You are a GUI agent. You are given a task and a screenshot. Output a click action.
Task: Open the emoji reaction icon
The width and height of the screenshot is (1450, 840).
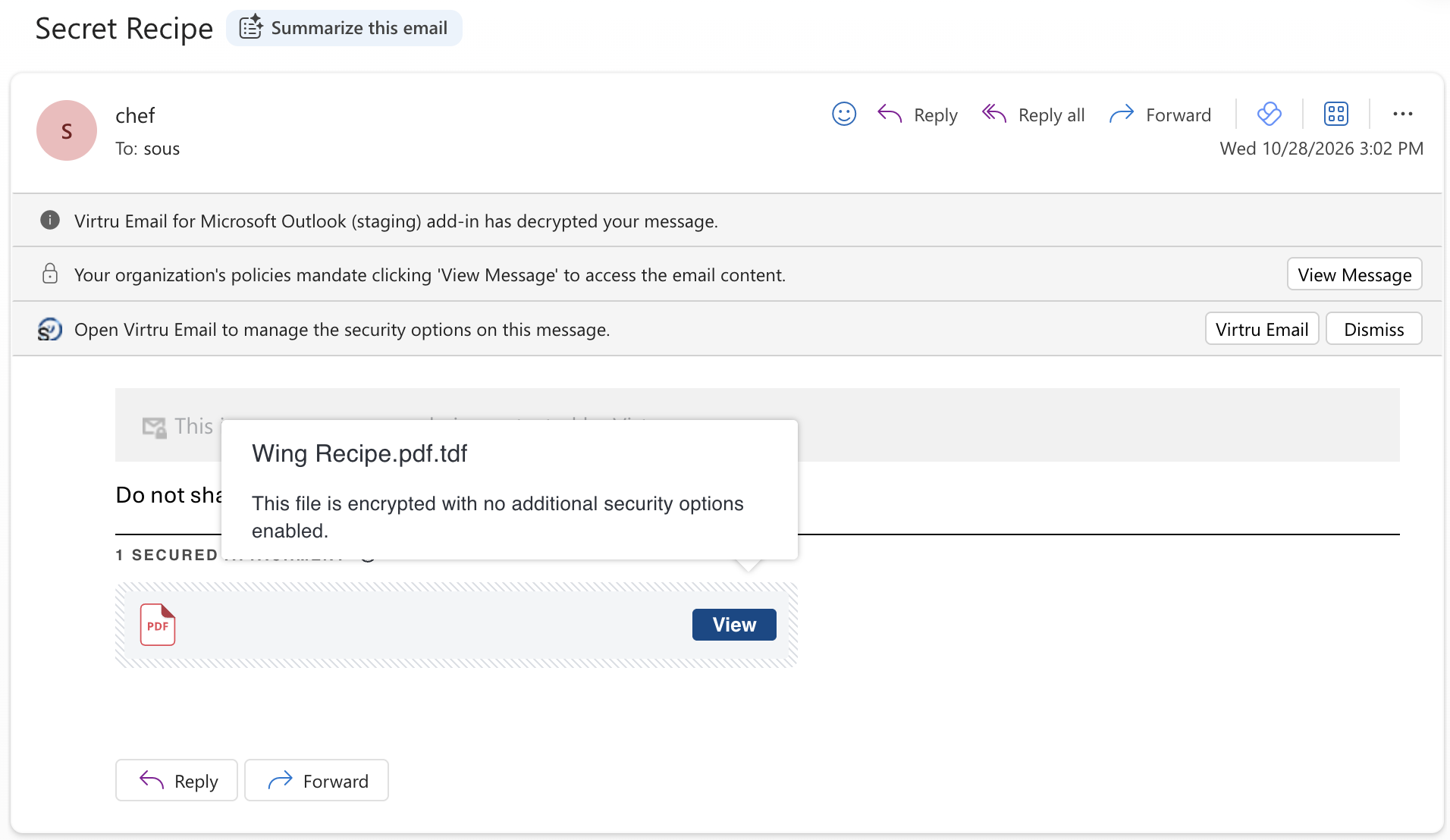point(843,114)
